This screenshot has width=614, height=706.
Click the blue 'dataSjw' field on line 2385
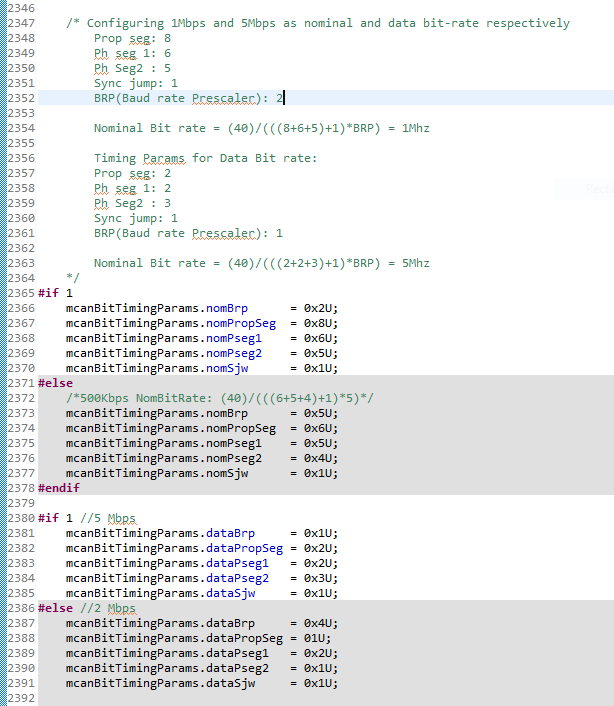click(x=230, y=593)
